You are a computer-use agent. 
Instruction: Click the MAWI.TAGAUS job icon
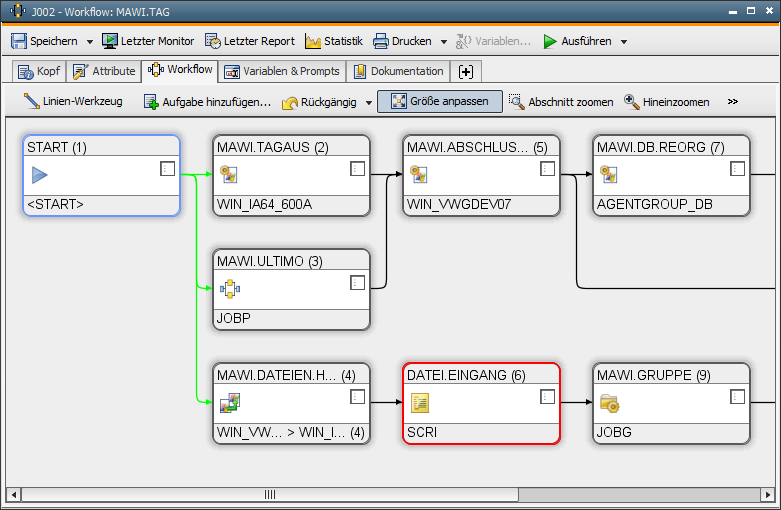229,174
